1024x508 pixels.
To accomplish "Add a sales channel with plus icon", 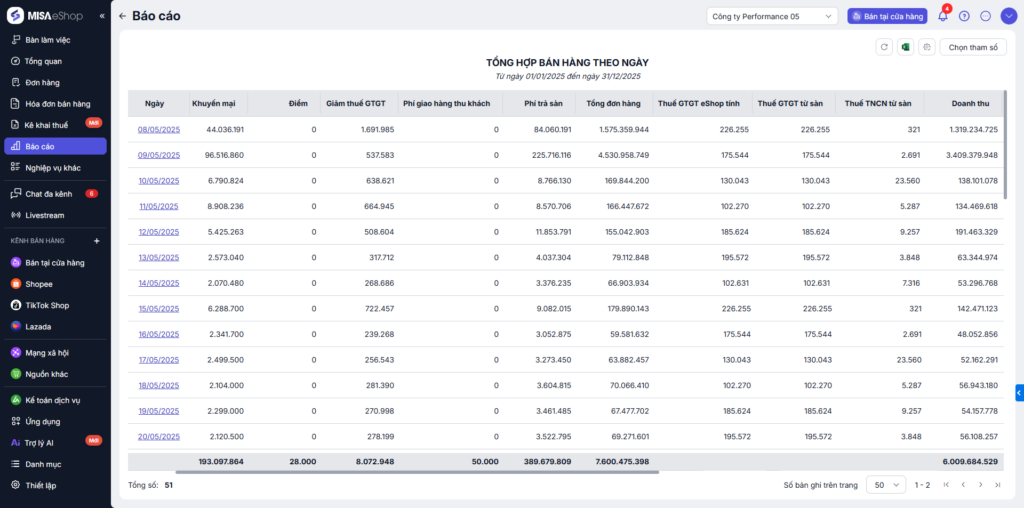I will pos(97,241).
